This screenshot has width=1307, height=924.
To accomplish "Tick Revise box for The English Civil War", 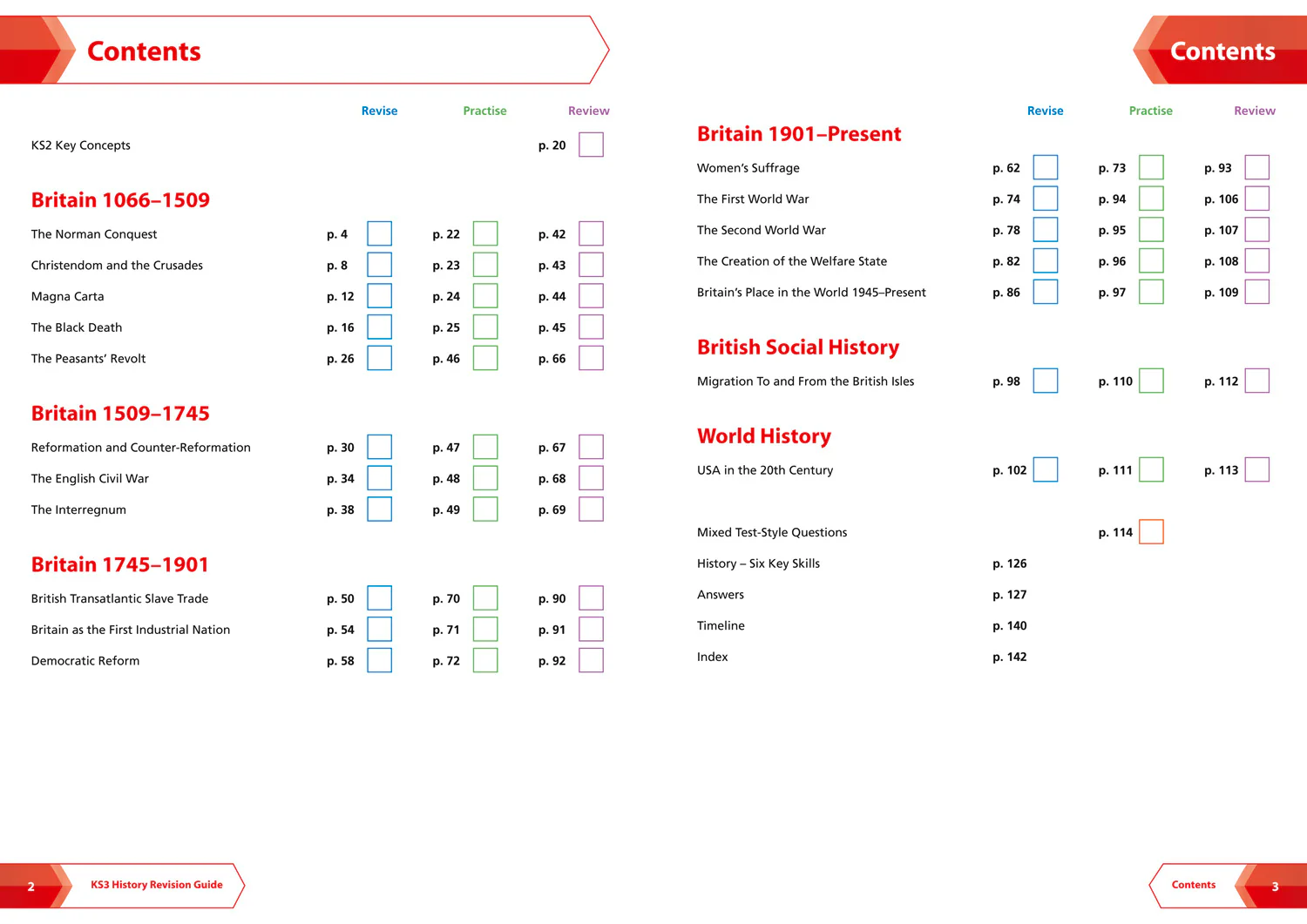I will tap(379, 478).
